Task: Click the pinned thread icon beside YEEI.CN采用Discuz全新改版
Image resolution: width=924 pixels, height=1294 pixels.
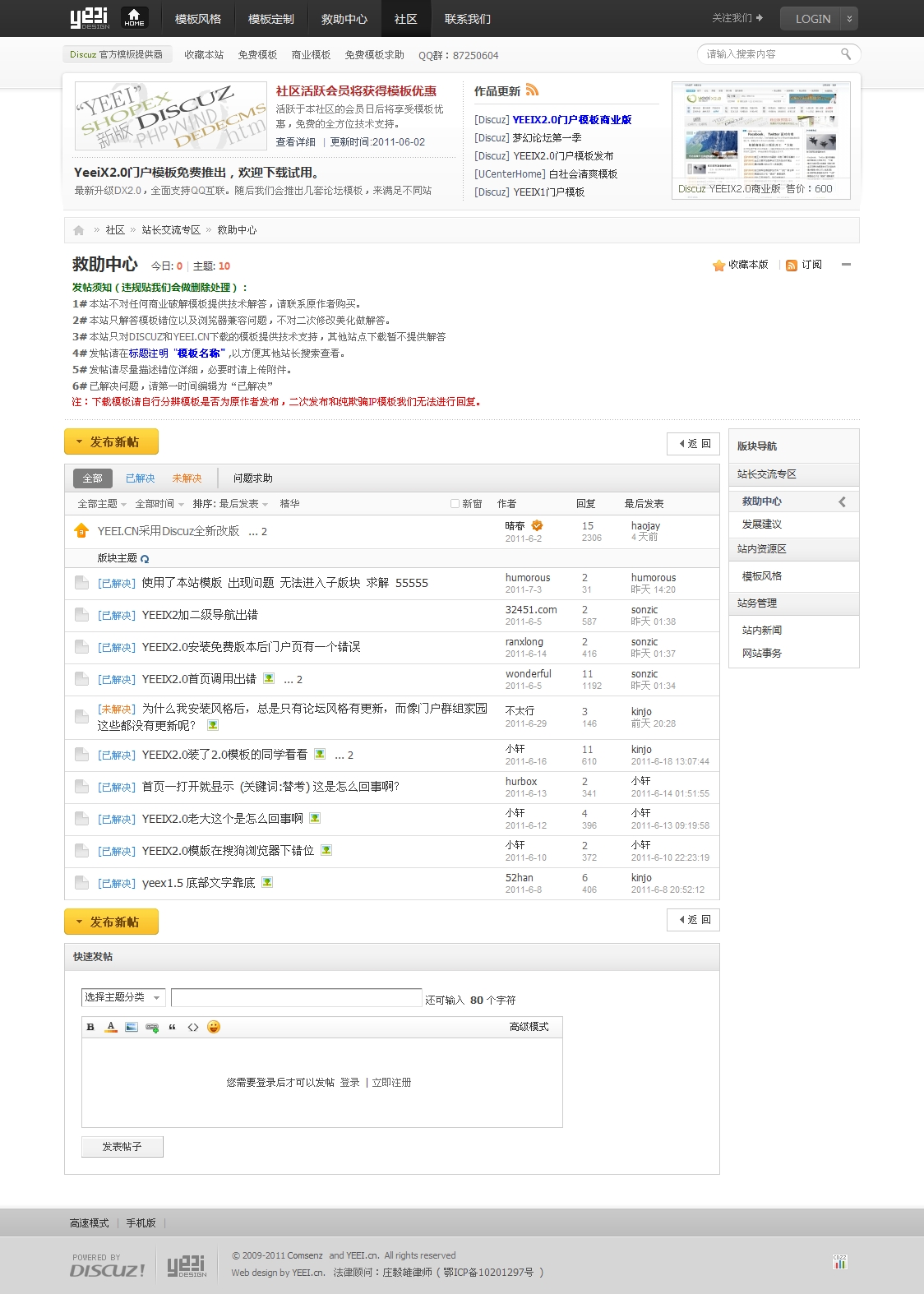Action: [81, 531]
